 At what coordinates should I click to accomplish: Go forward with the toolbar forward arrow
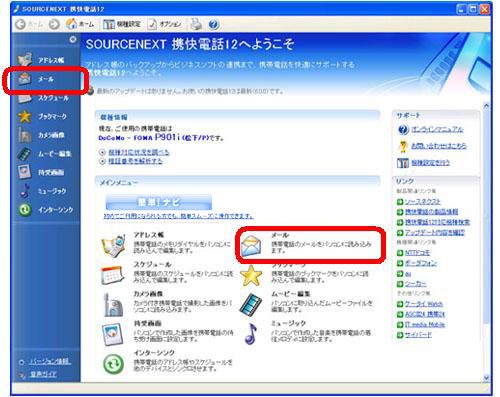pos(54,24)
